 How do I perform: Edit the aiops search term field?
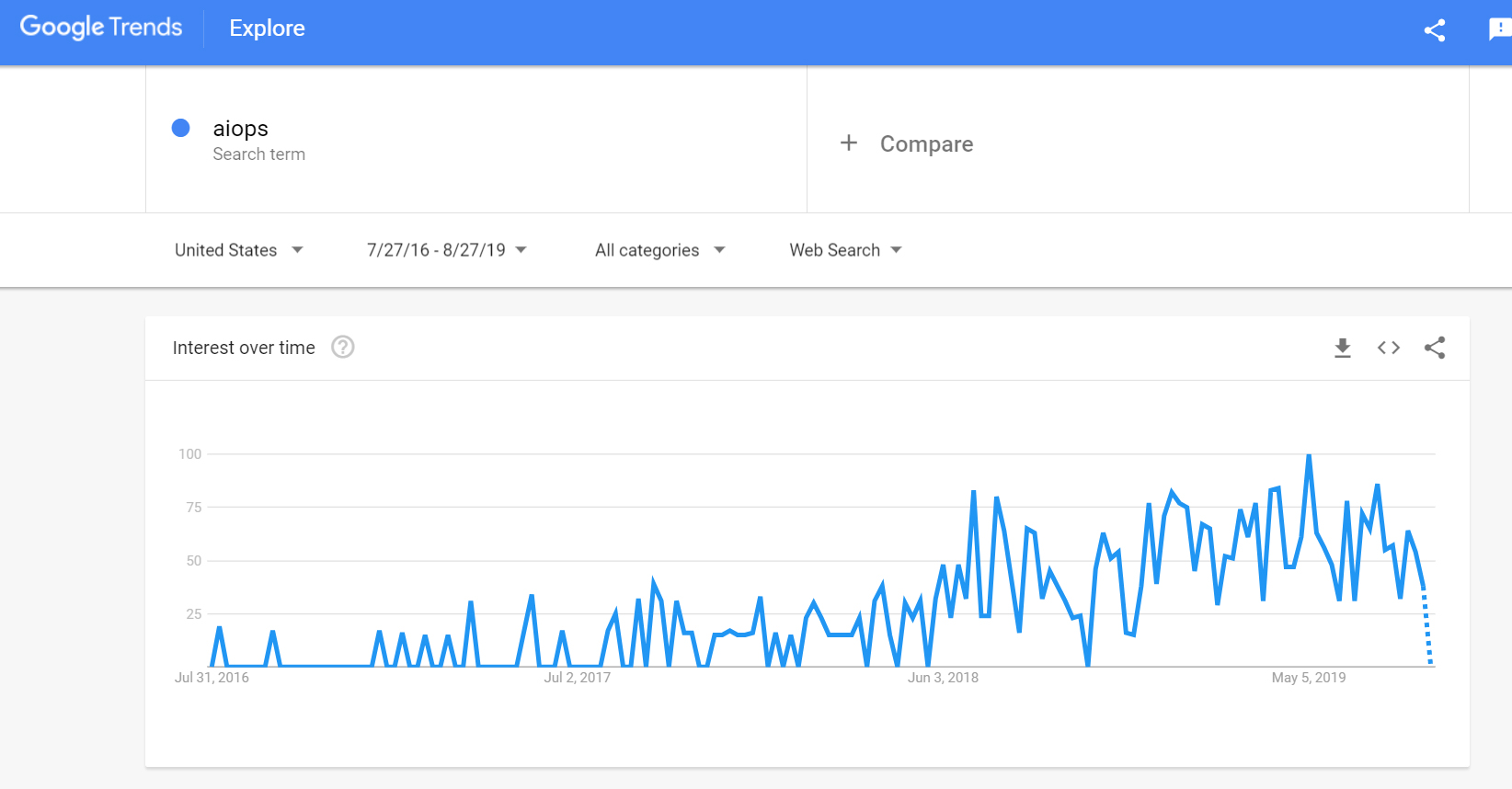[241, 129]
